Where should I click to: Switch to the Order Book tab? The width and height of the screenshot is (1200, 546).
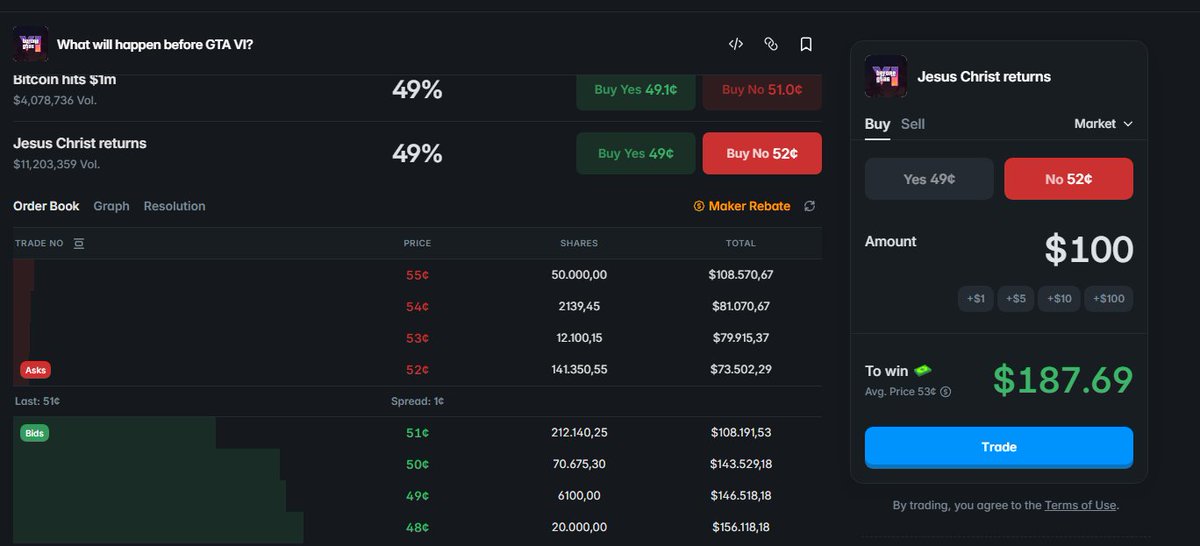click(x=46, y=206)
